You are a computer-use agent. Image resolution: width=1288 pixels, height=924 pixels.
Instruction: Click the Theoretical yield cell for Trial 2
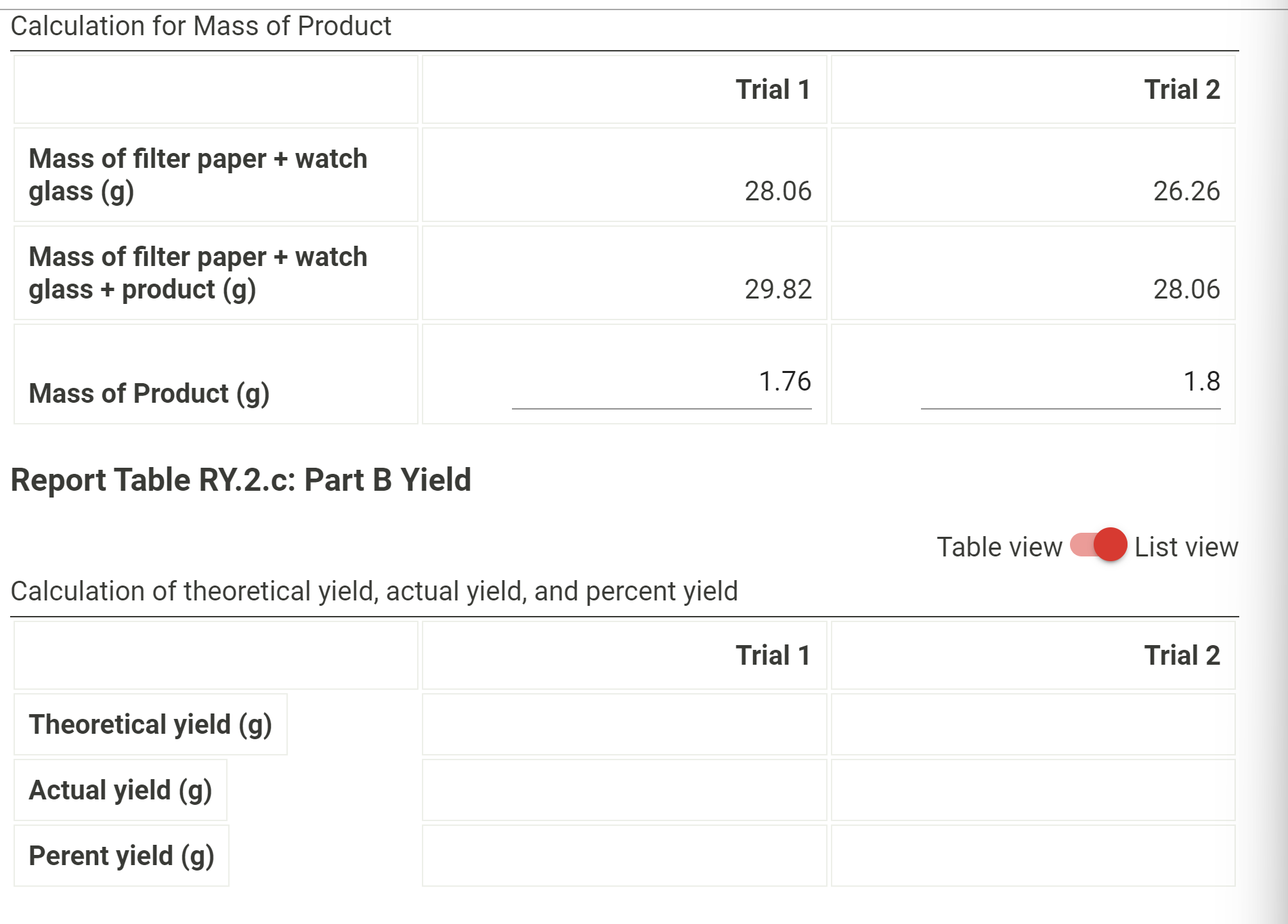(1032, 724)
